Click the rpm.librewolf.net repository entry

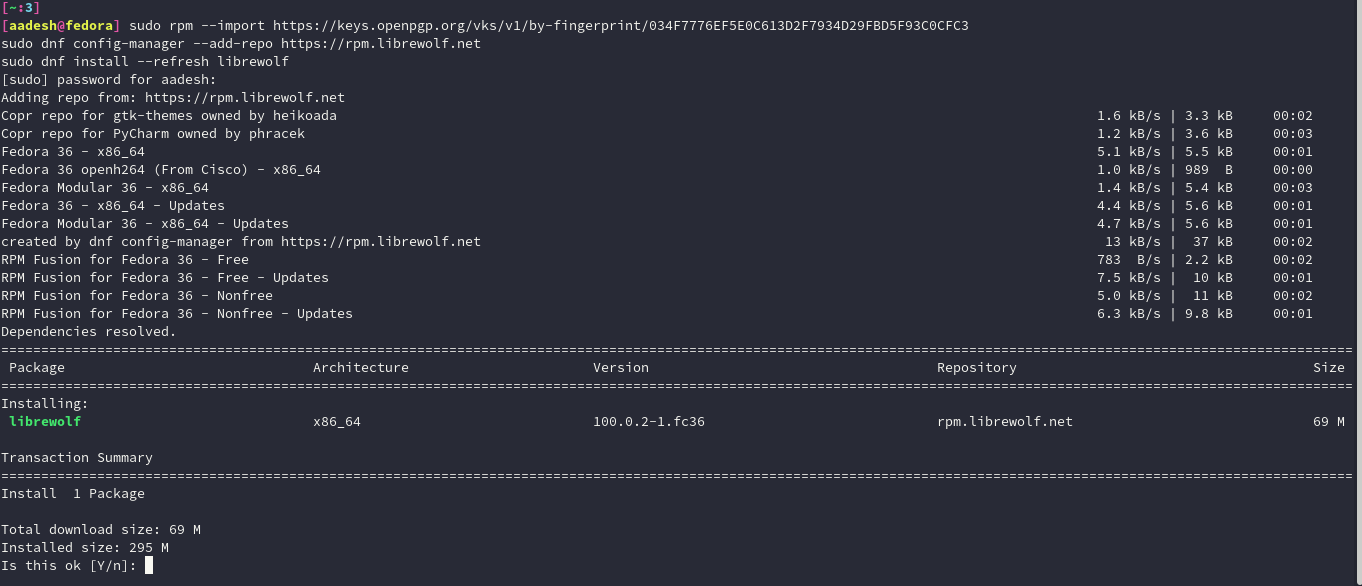(1005, 422)
